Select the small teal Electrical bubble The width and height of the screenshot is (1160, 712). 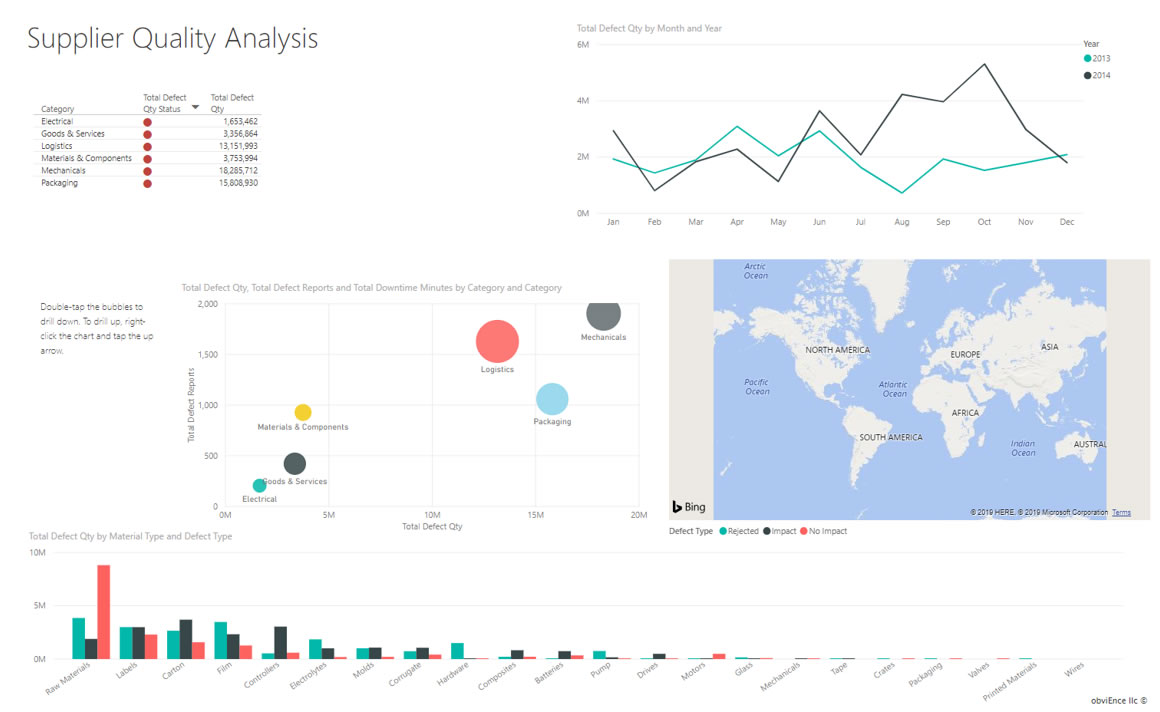[260, 486]
